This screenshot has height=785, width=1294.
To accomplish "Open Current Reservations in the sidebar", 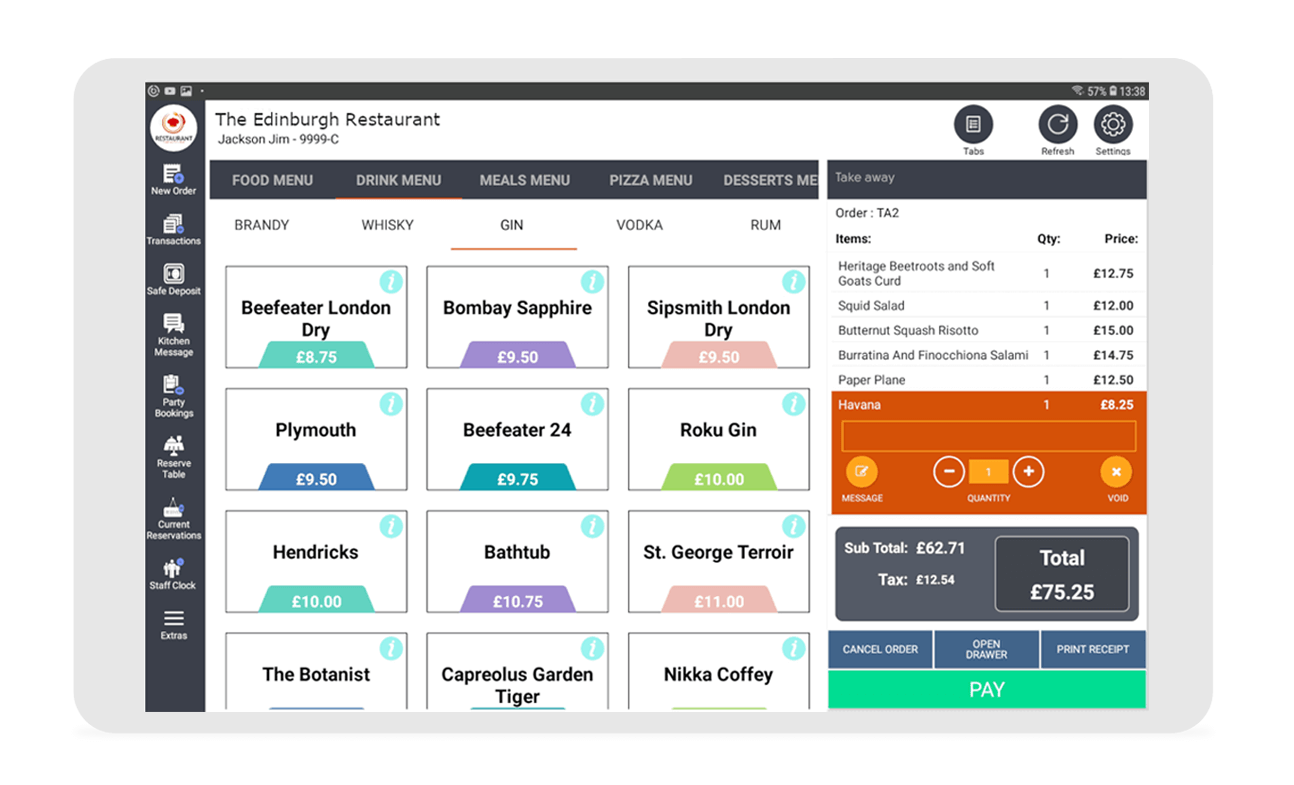I will tap(174, 518).
